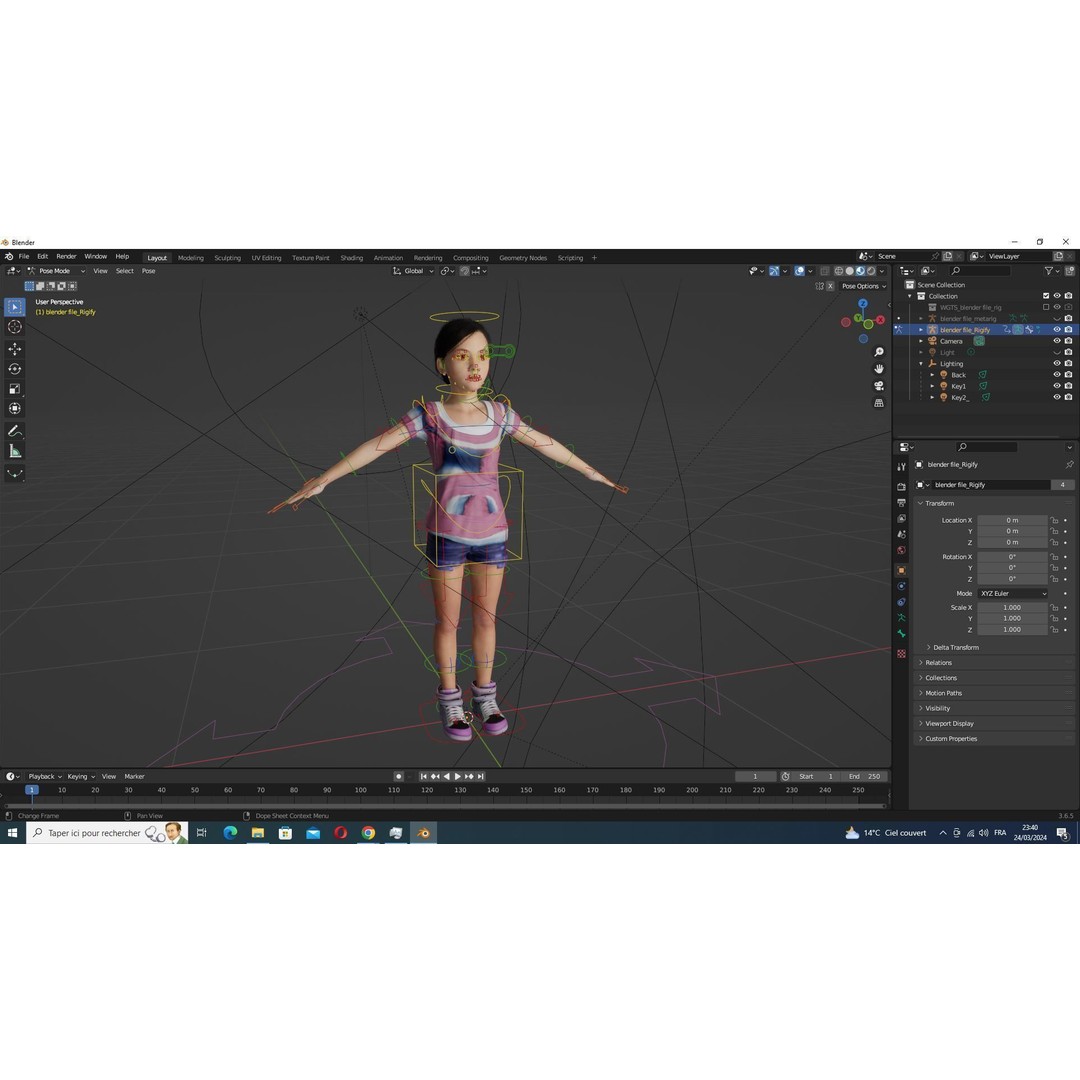Open World properties tab

point(901,550)
